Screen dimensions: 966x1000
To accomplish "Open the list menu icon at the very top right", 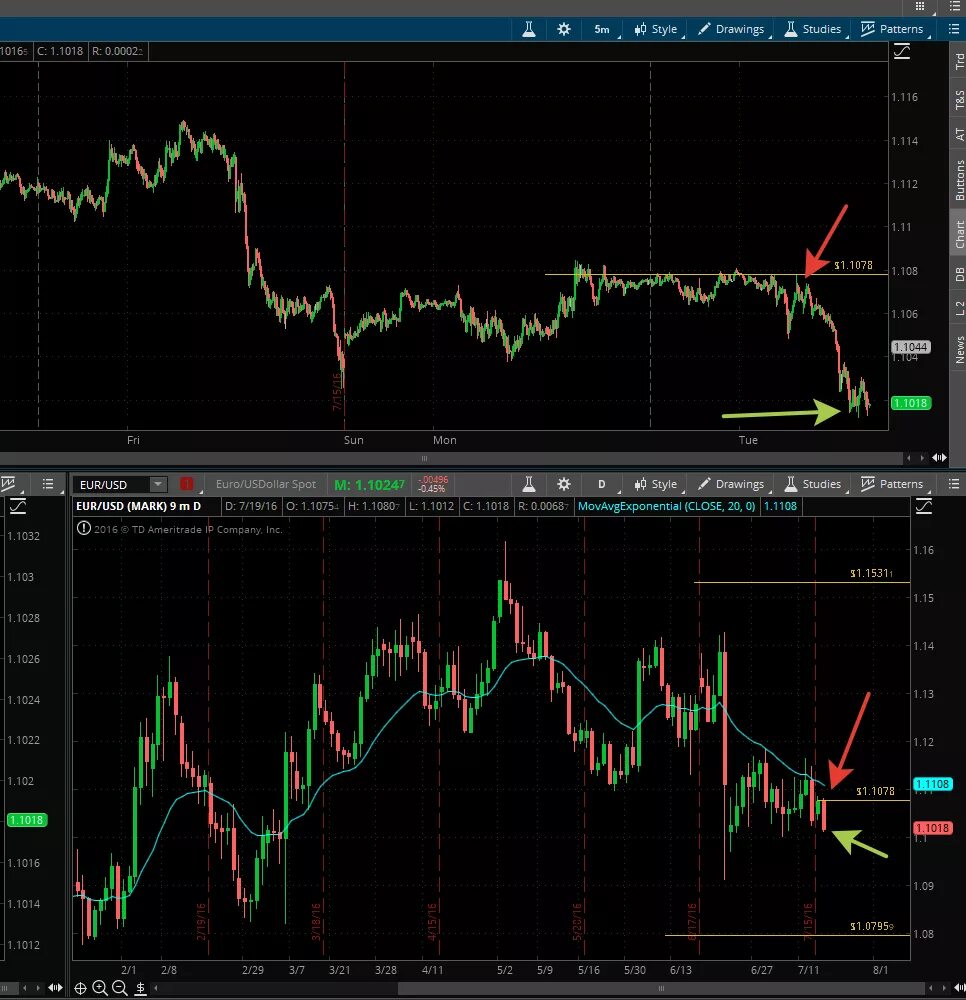I will click(x=953, y=6).
